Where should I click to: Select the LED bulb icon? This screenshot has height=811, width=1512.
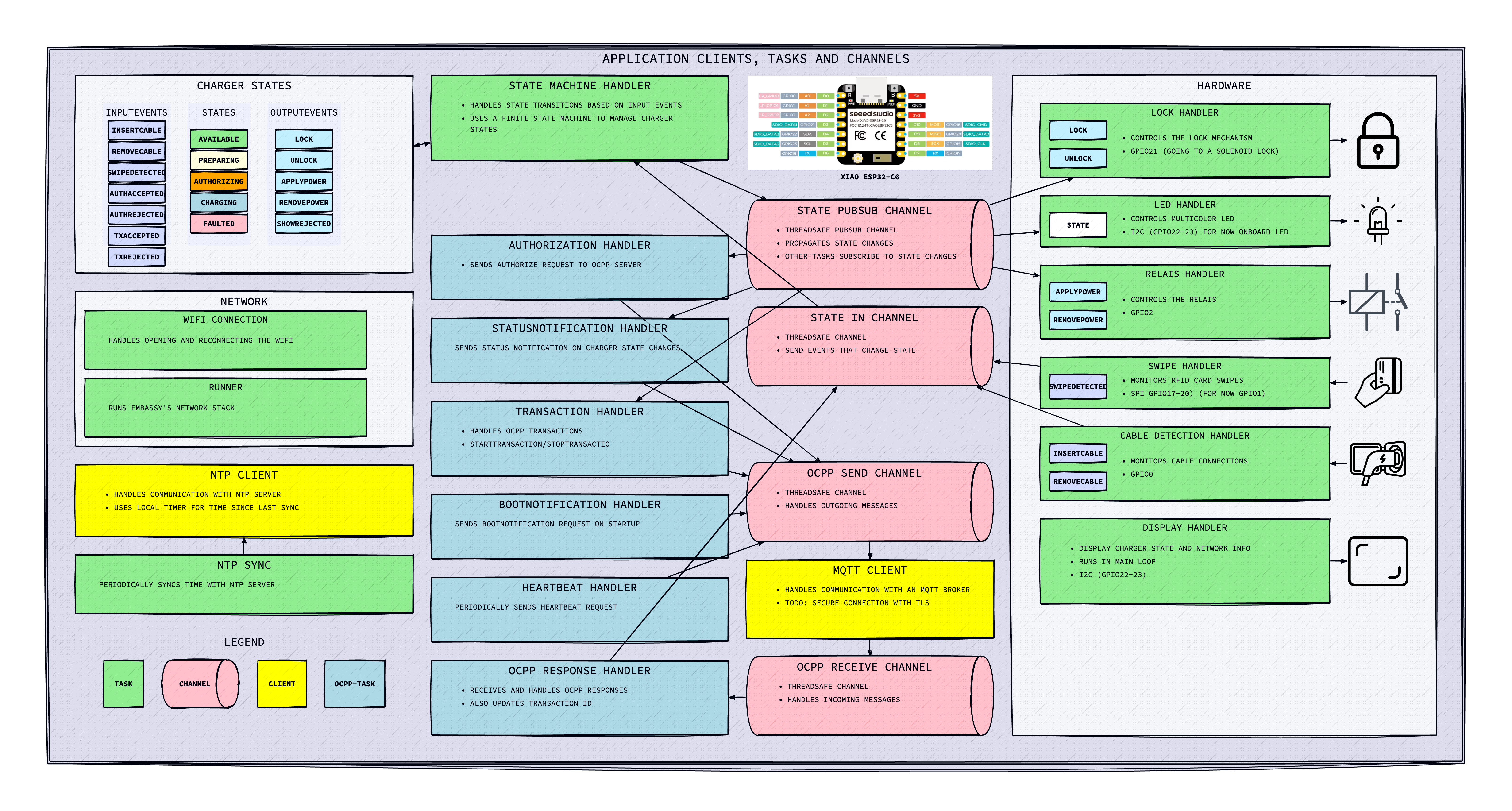click(x=1378, y=221)
